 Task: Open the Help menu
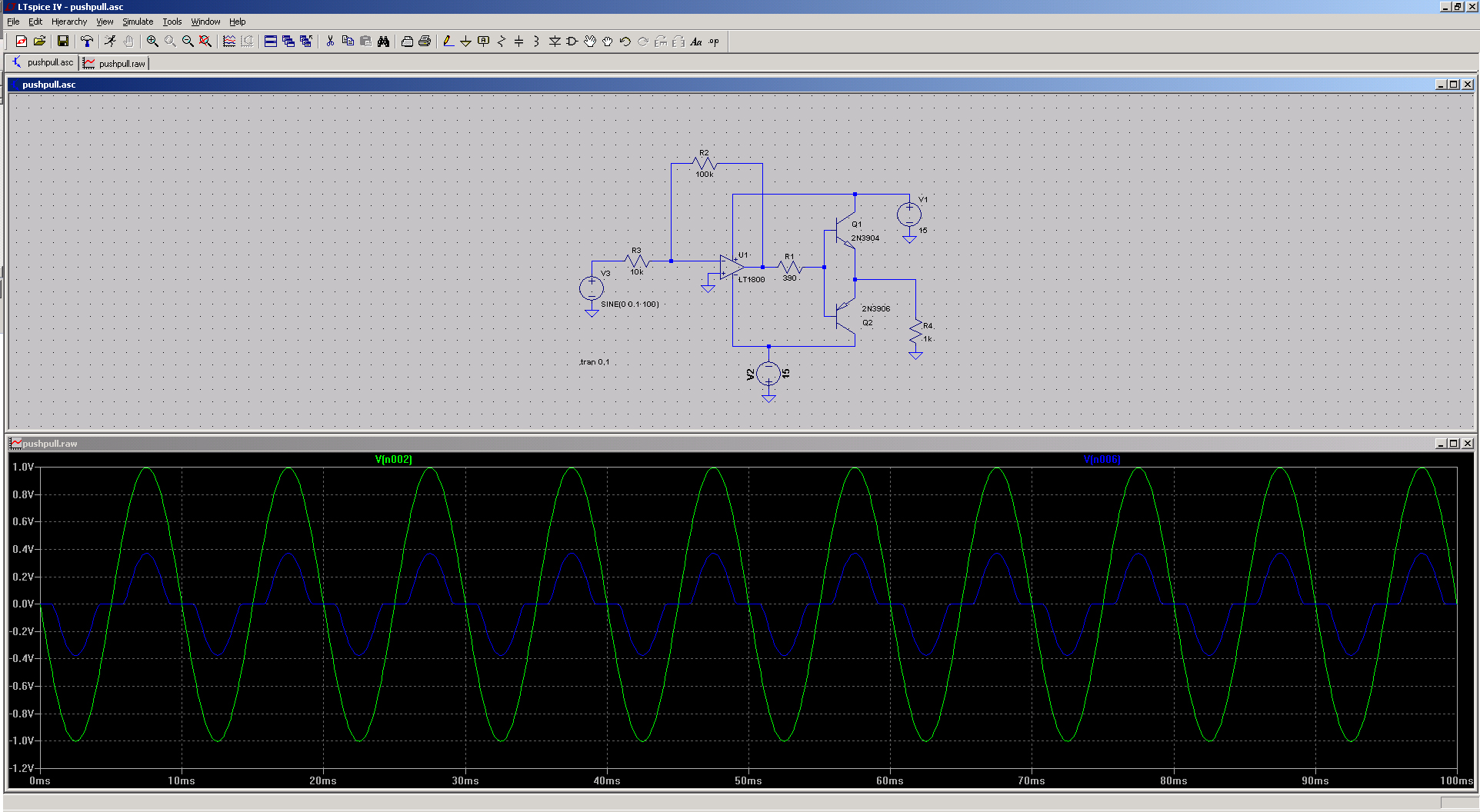pos(238,22)
